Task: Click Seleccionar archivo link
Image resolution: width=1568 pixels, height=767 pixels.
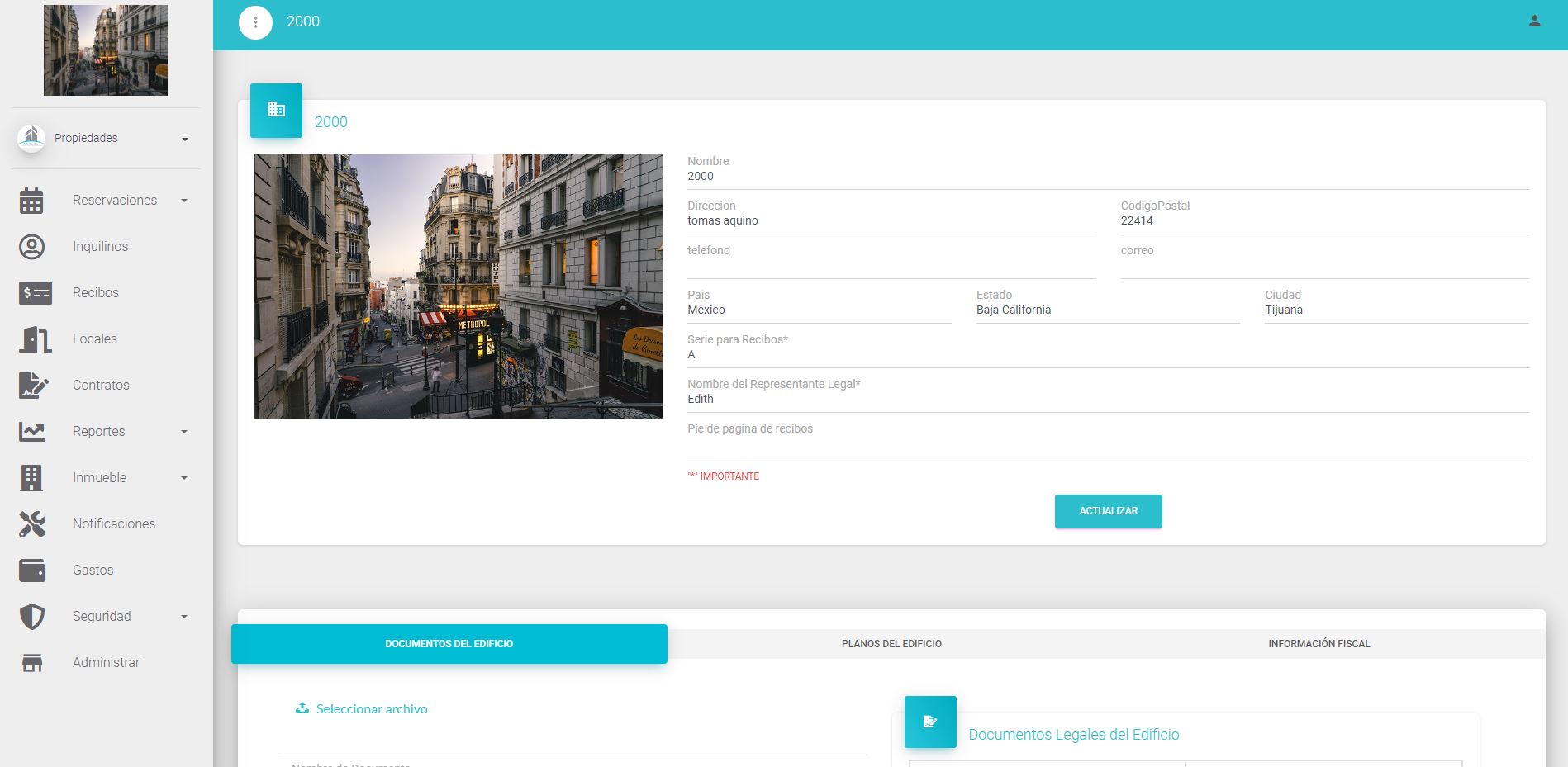Action: [x=372, y=708]
